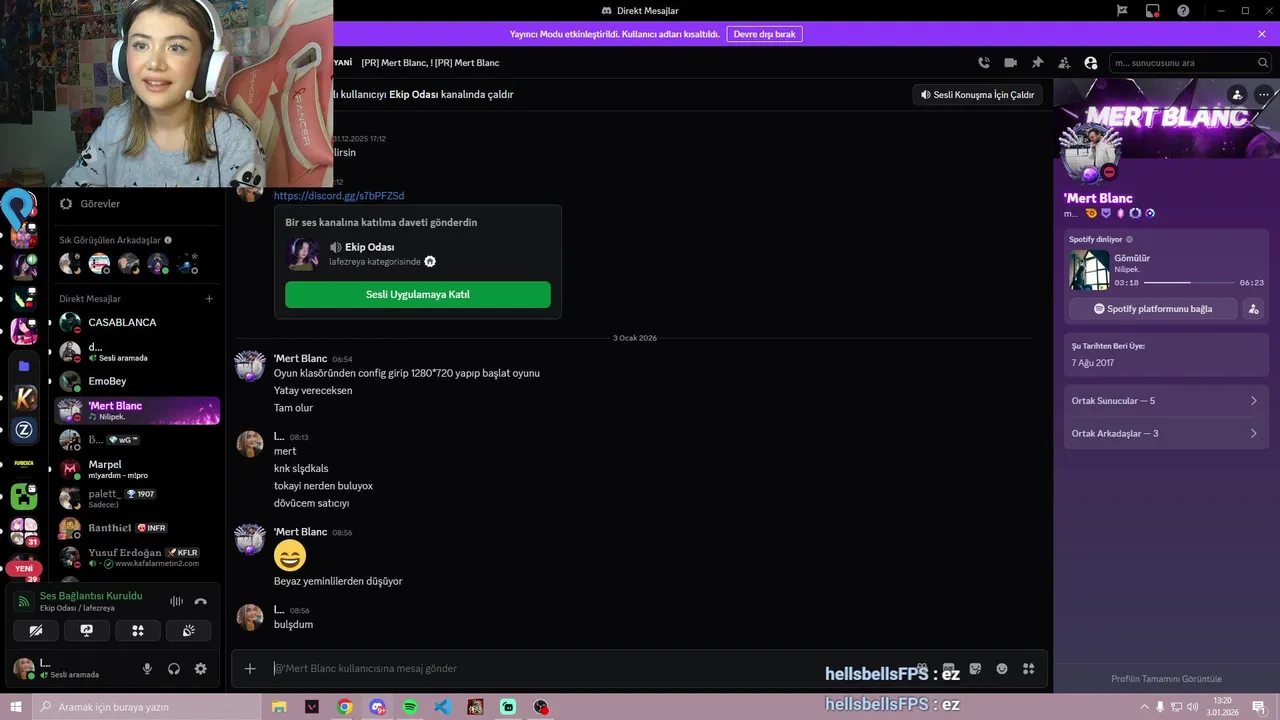Image resolution: width=1280 pixels, height=720 pixels.
Task: Open Marpel direct message
Action: pos(137,469)
